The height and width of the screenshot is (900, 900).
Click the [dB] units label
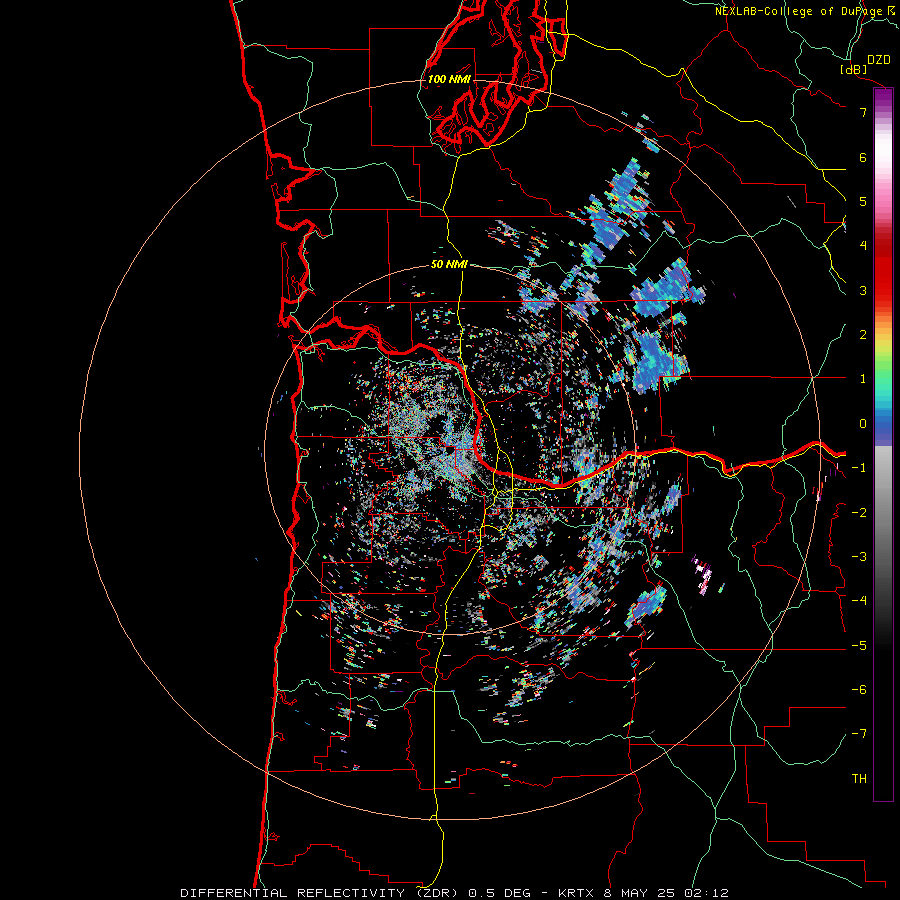pyautogui.click(x=854, y=69)
